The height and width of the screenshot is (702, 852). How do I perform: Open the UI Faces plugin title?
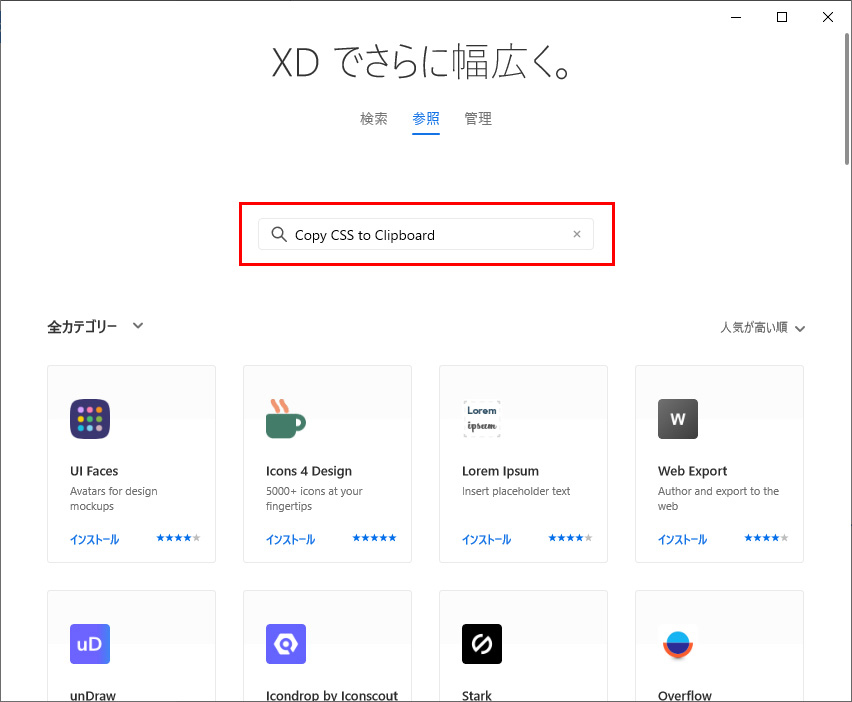tap(94, 471)
